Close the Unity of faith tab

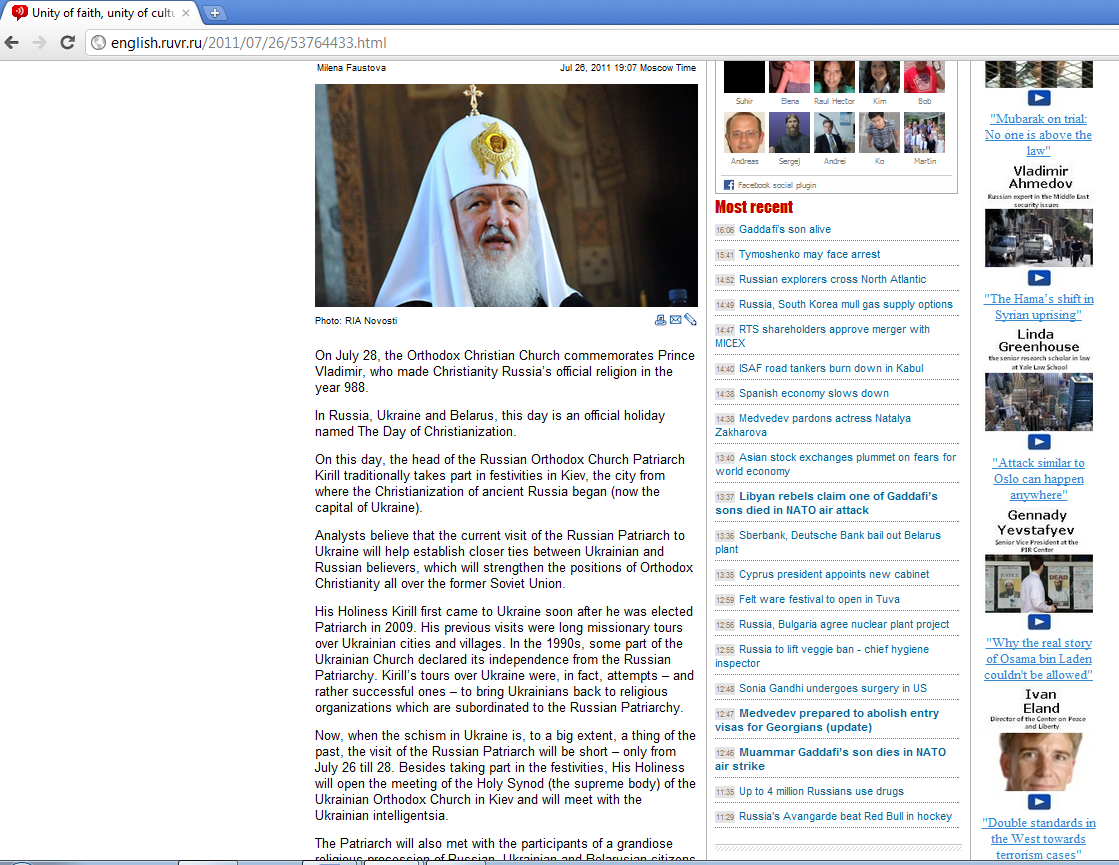click(x=187, y=13)
